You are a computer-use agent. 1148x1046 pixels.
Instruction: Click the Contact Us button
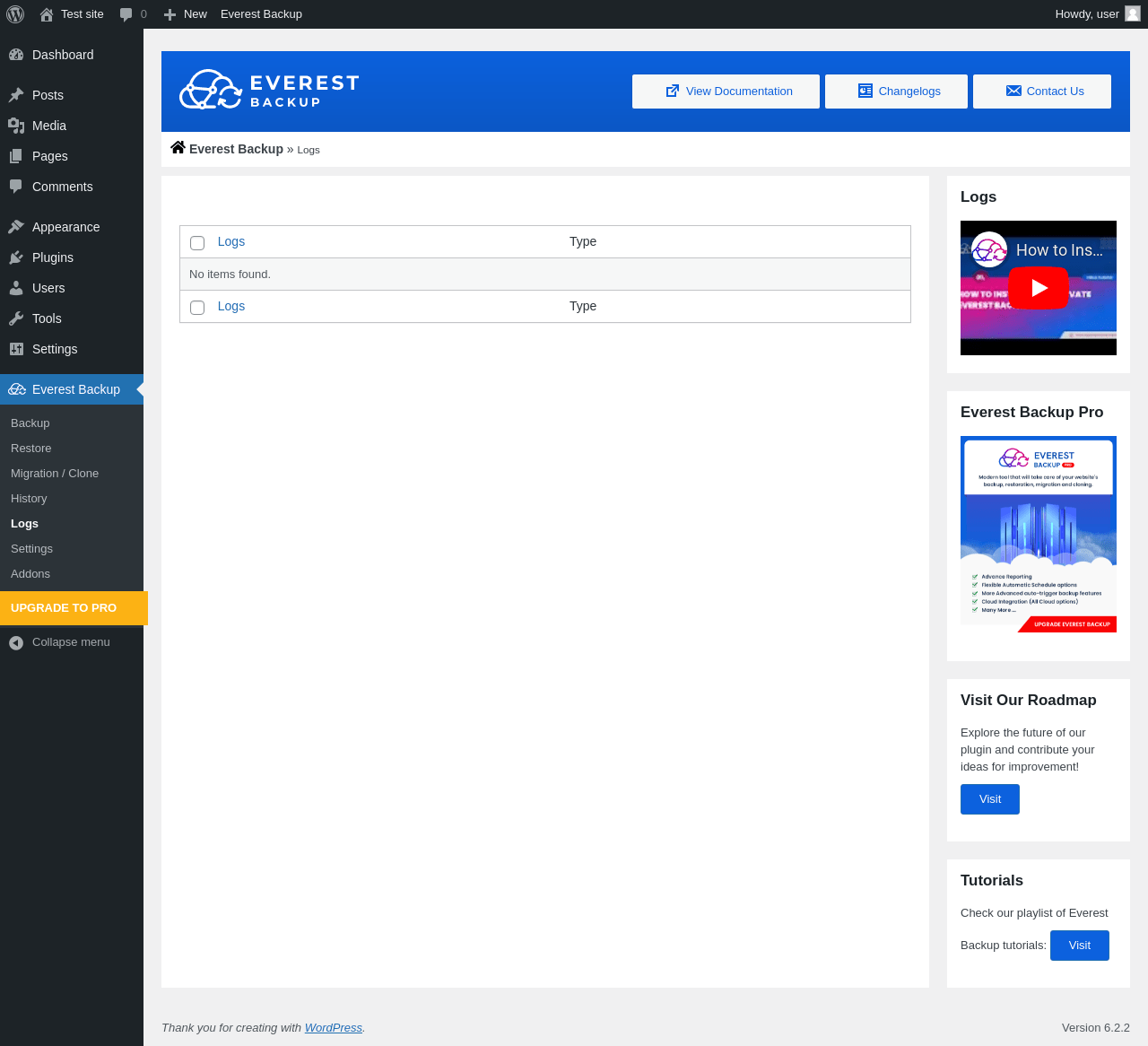click(x=1042, y=92)
